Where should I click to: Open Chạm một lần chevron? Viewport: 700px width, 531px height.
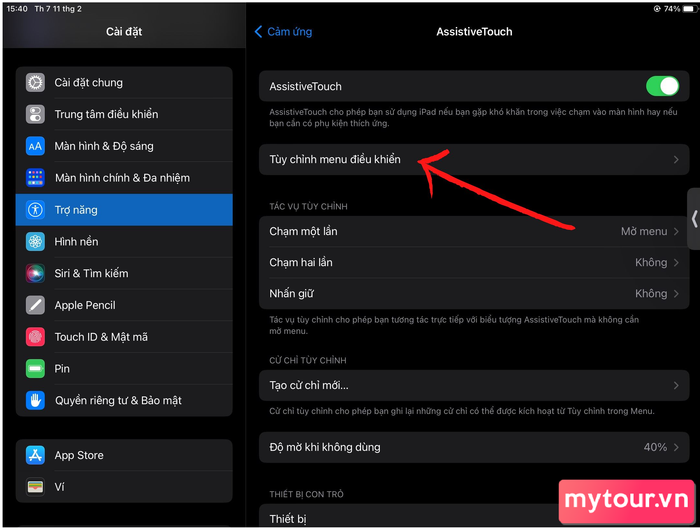click(x=676, y=231)
